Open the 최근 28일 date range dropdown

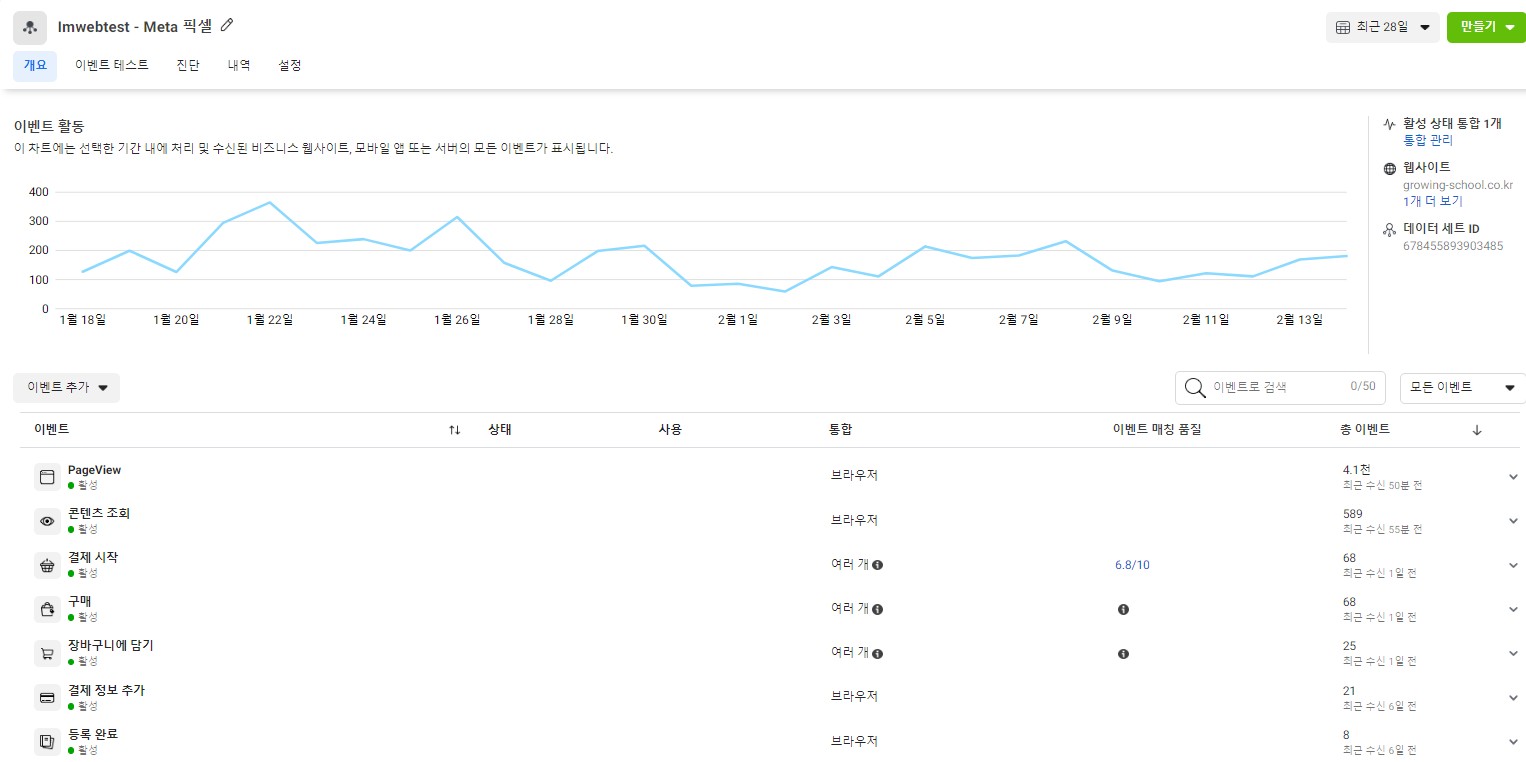pyautogui.click(x=1384, y=27)
